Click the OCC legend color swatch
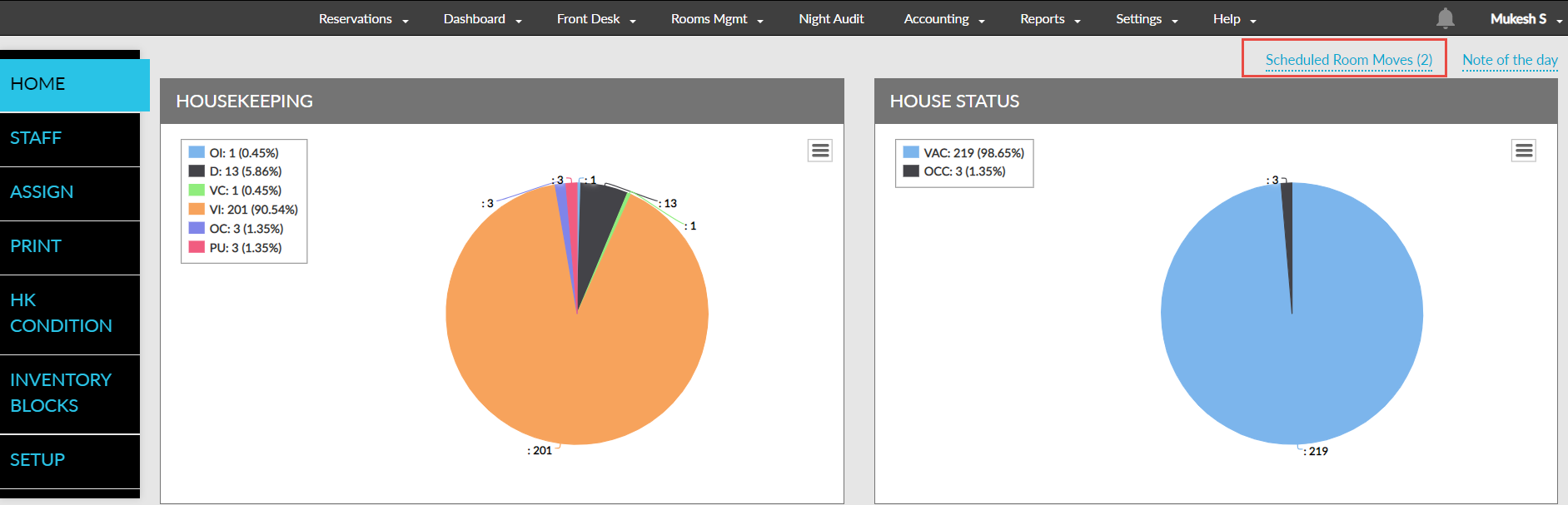 point(911,171)
